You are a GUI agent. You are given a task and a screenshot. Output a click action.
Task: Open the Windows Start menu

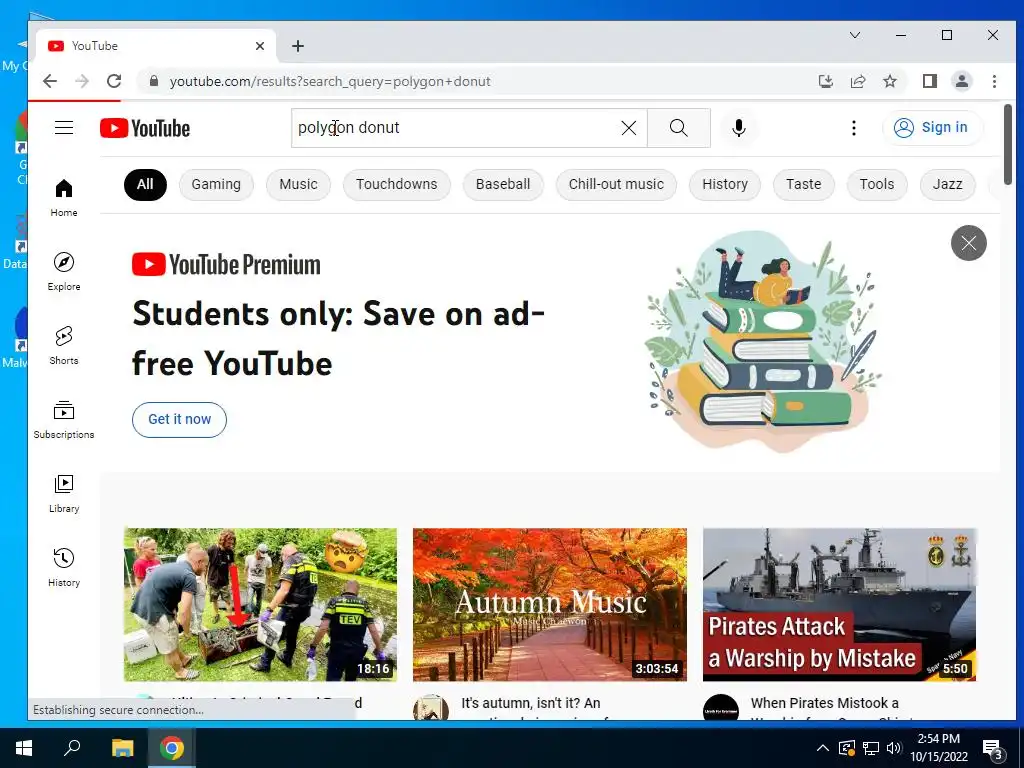coord(24,748)
